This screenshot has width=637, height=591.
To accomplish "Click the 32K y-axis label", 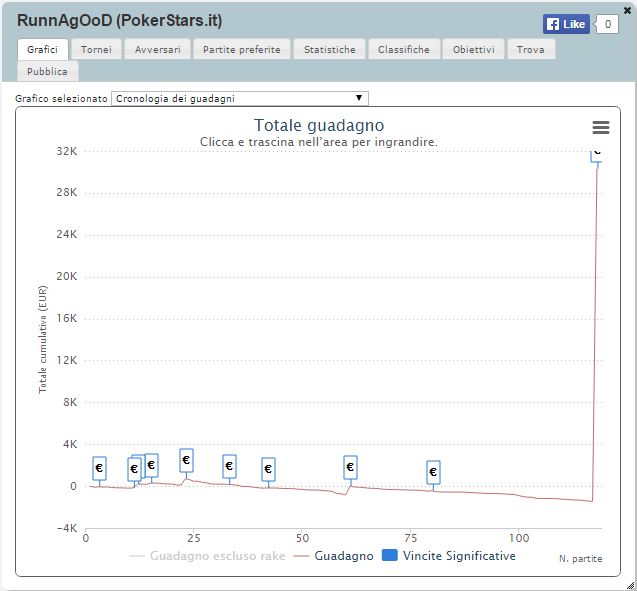I will click(67, 151).
